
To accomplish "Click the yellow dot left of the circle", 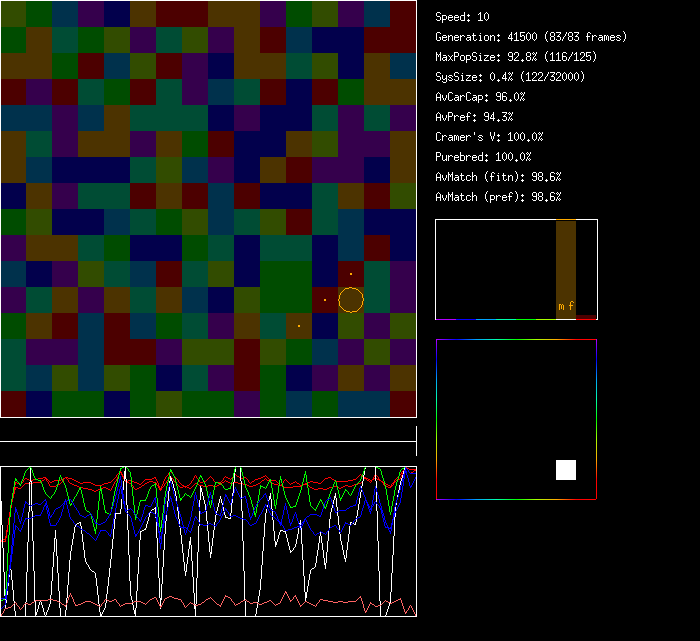I will click(x=325, y=299).
